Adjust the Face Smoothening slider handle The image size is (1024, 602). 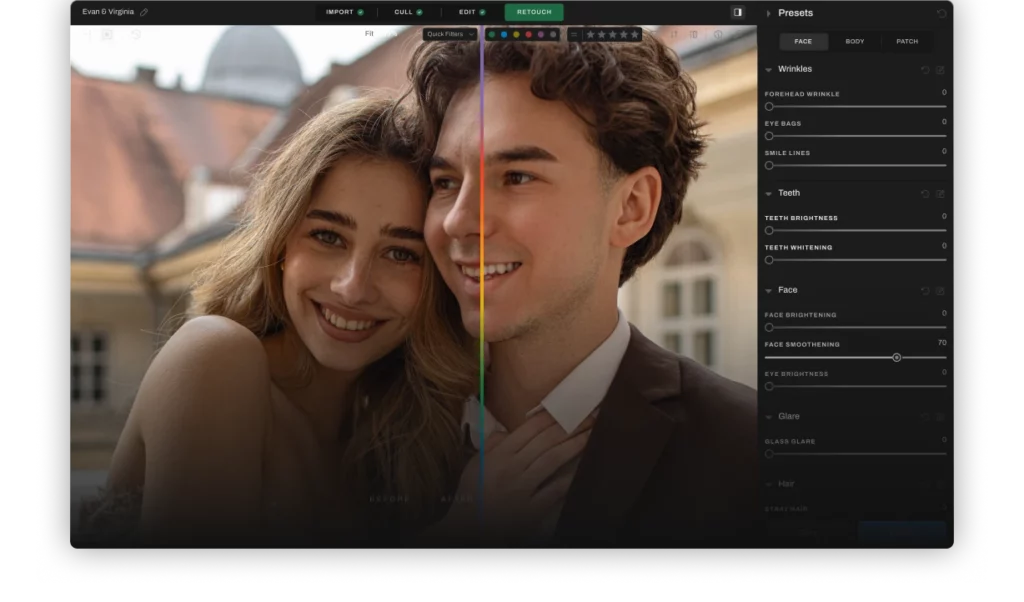coord(897,357)
